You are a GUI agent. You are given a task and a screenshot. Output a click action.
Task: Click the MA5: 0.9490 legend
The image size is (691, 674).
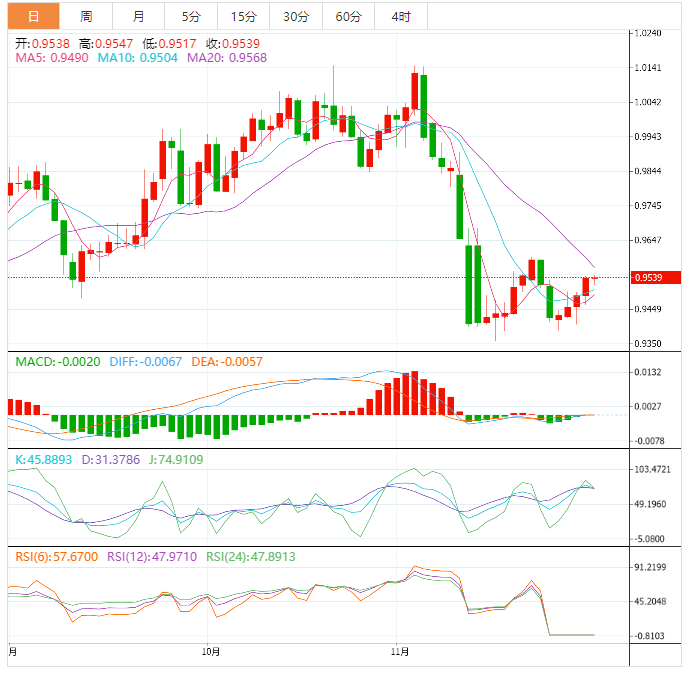[52, 58]
